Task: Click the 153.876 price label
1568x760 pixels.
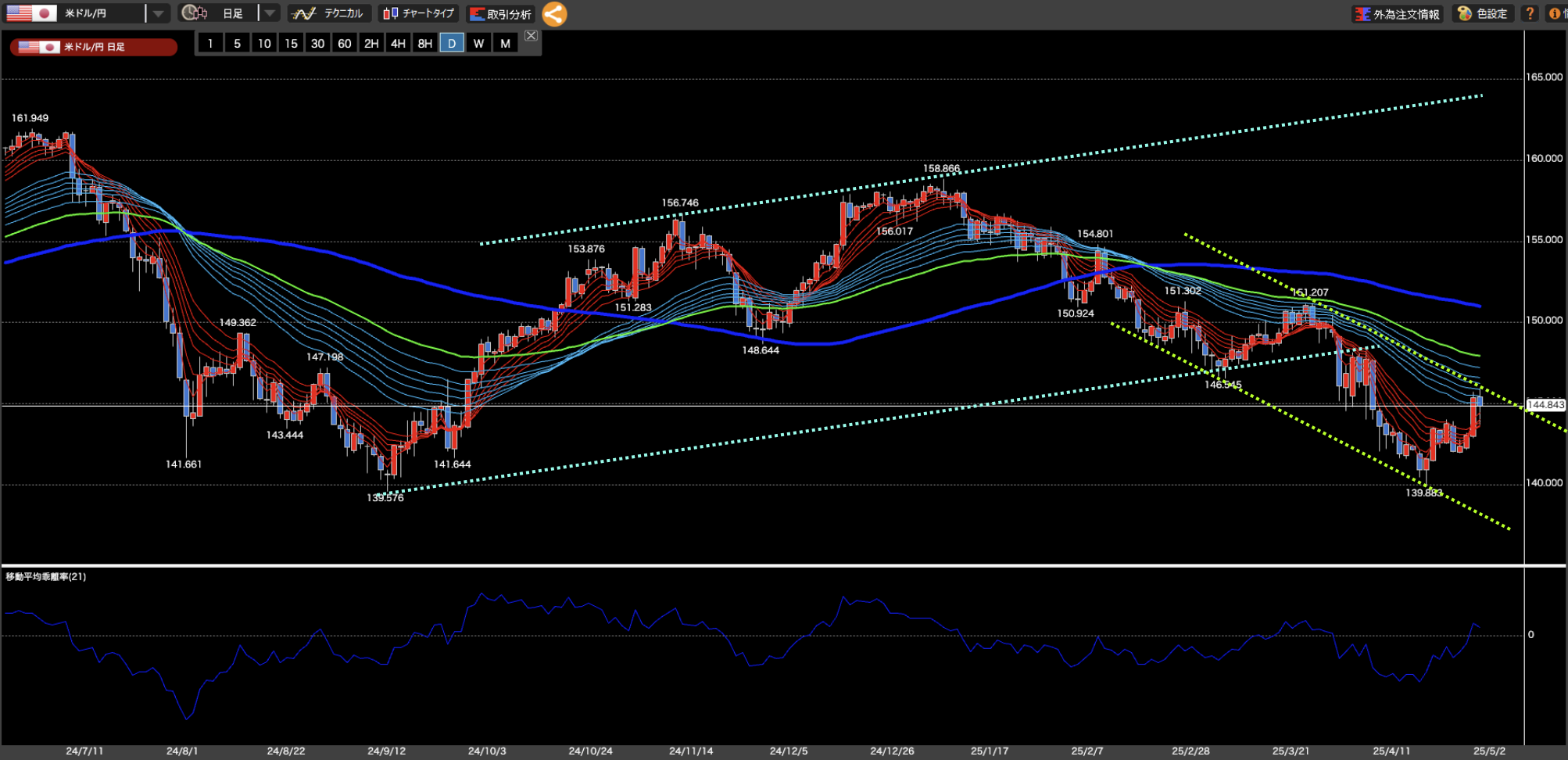Action: click(586, 249)
